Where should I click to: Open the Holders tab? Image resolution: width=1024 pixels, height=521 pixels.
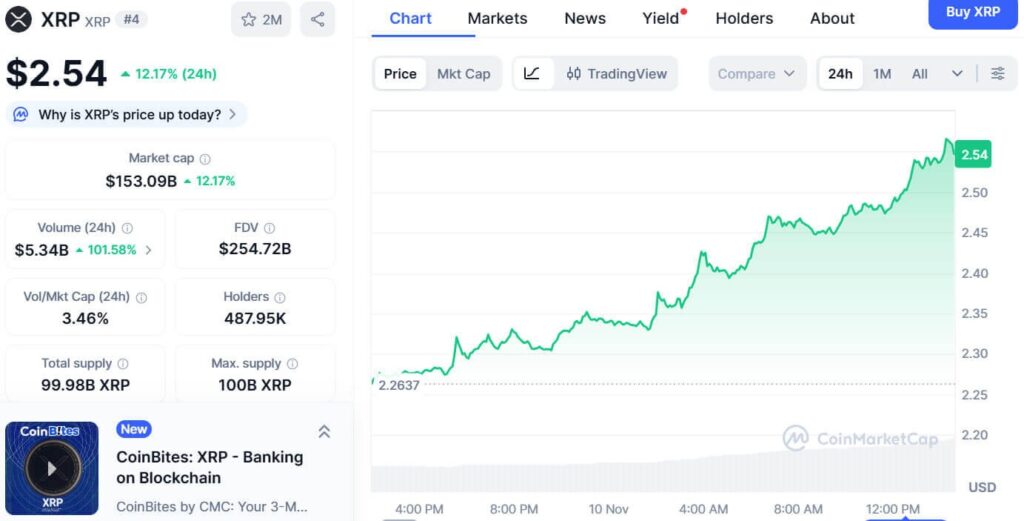744,18
